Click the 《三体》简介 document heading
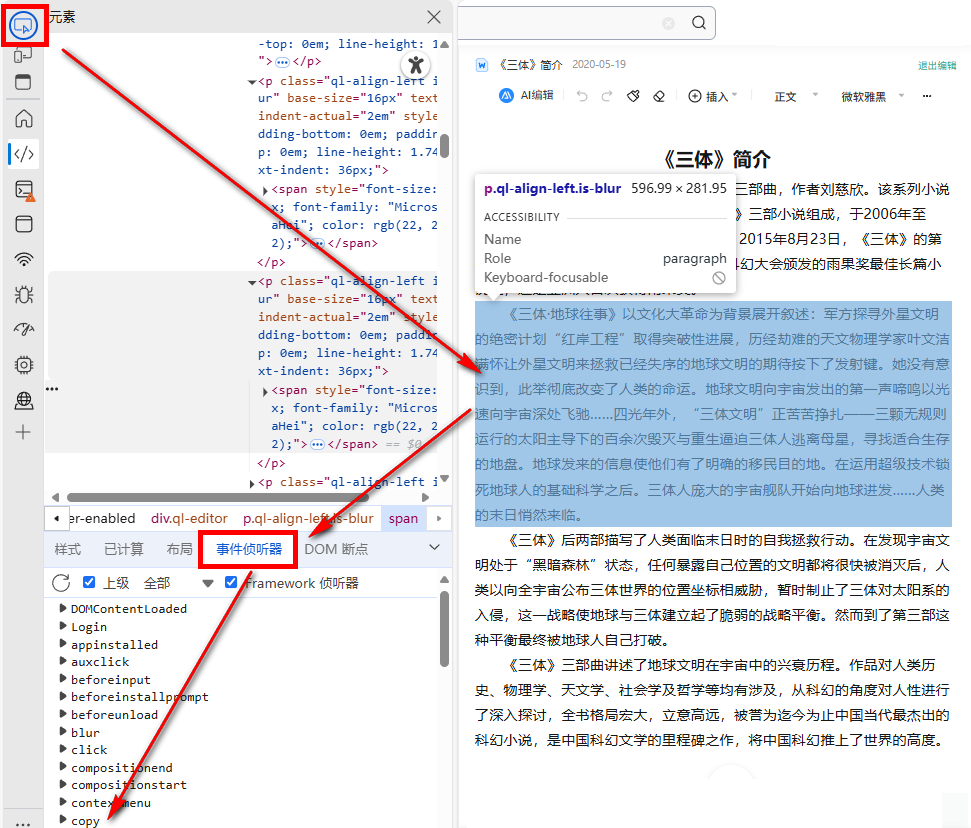This screenshot has height=828, width=971. (716, 160)
